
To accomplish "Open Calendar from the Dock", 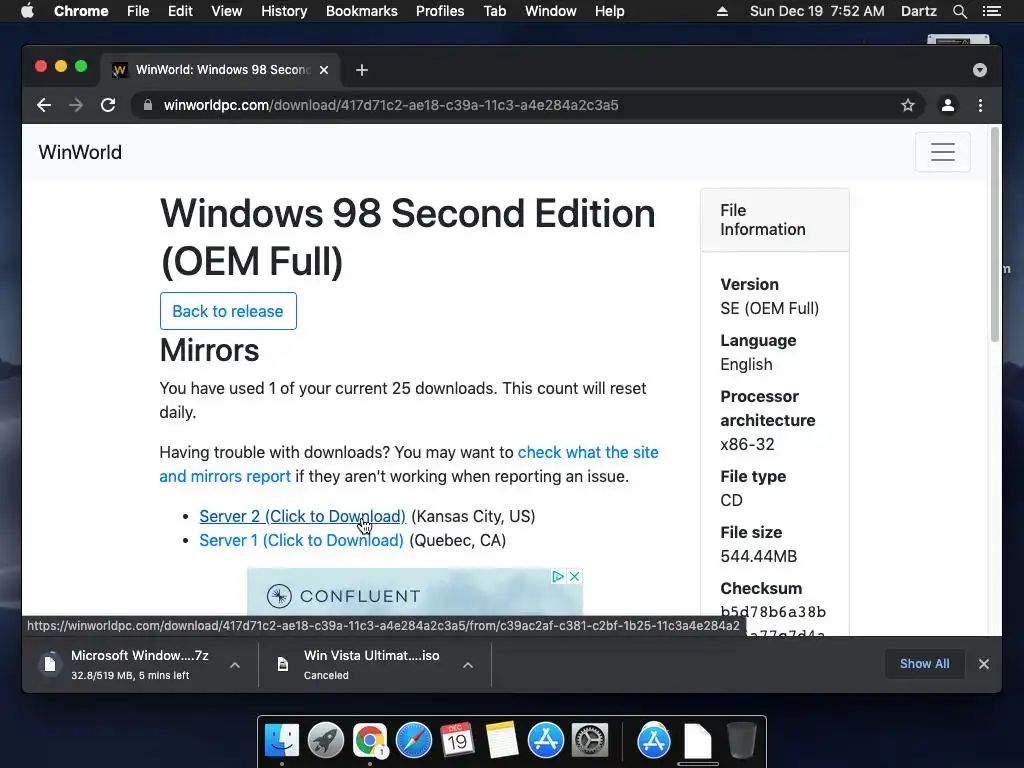I will coord(457,741).
